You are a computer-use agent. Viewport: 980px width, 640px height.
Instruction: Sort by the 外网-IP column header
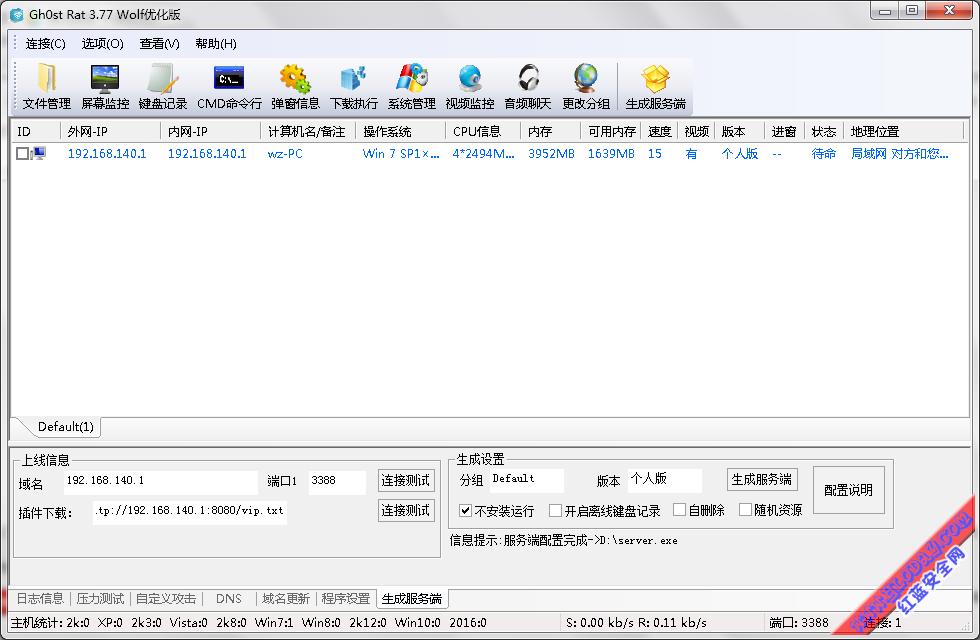[111, 131]
